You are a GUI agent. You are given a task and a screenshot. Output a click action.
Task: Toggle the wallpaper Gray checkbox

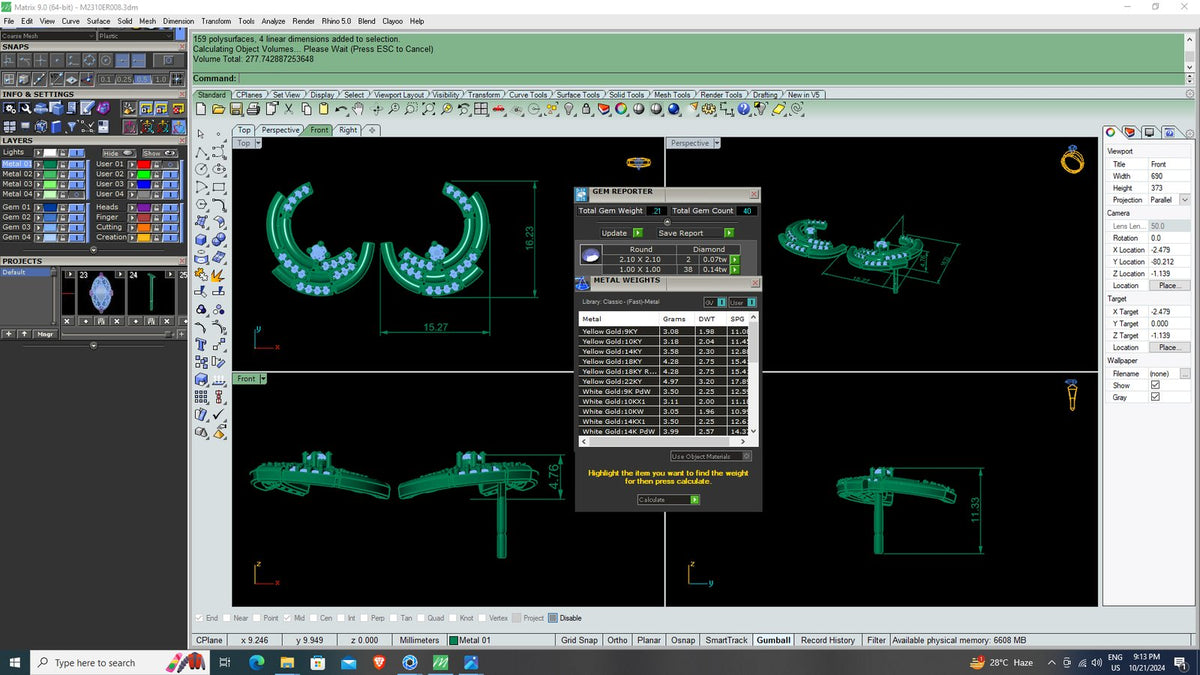tap(1155, 397)
